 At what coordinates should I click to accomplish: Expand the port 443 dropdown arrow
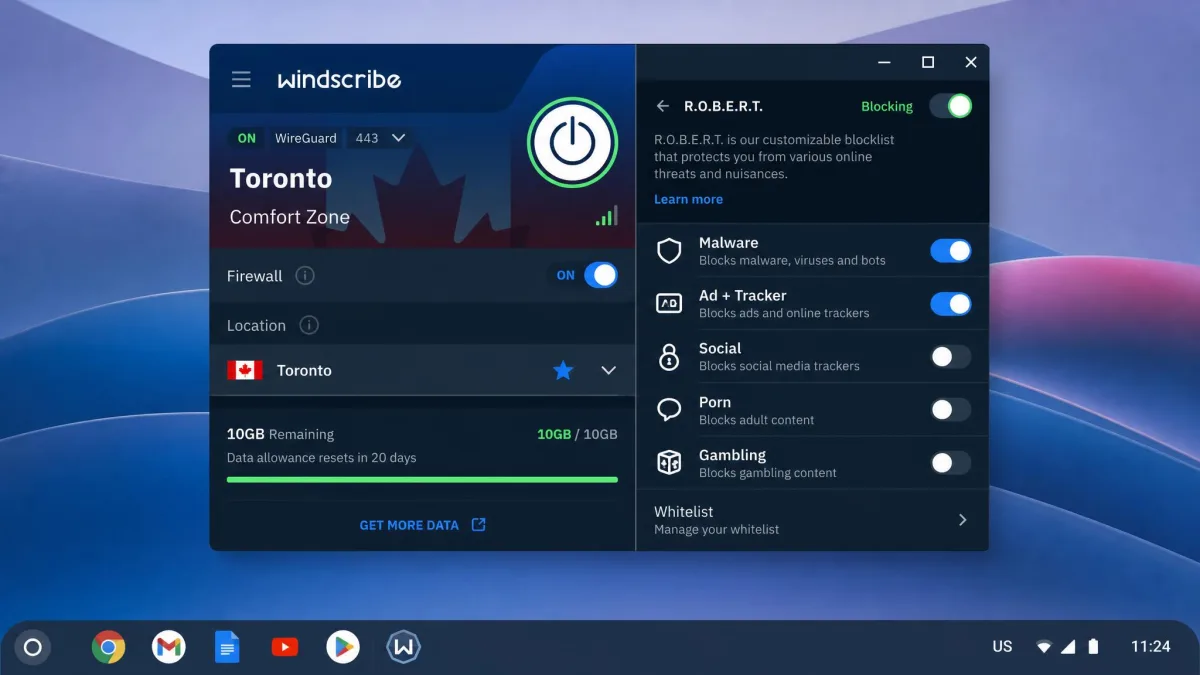[x=399, y=138]
